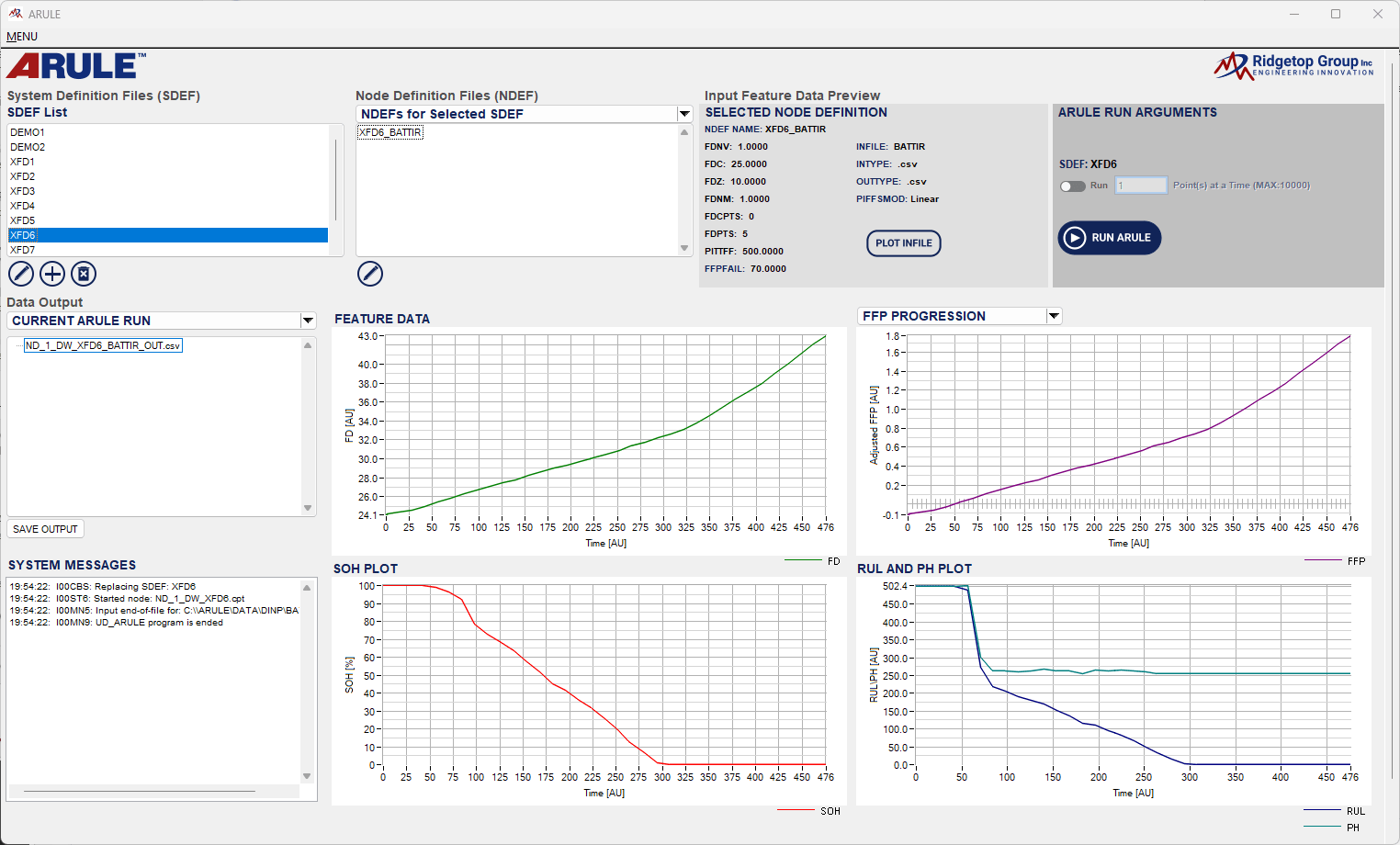1400x845 pixels.
Task: Expand the CURRENT ARULE RUN dropdown
Action: [x=308, y=321]
